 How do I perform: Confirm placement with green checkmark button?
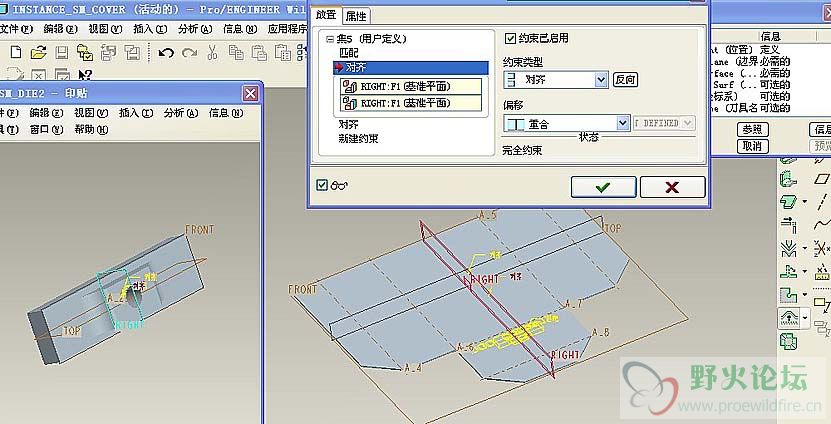tap(603, 187)
